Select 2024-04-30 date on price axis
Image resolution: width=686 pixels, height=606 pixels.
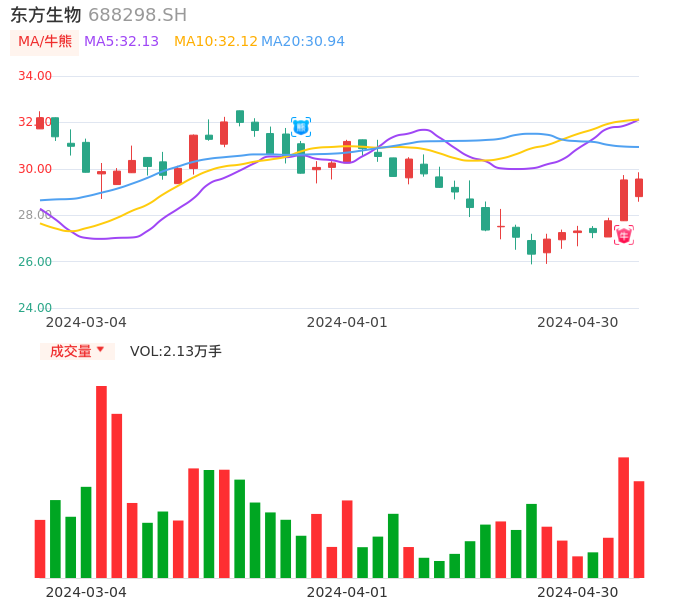point(577,322)
